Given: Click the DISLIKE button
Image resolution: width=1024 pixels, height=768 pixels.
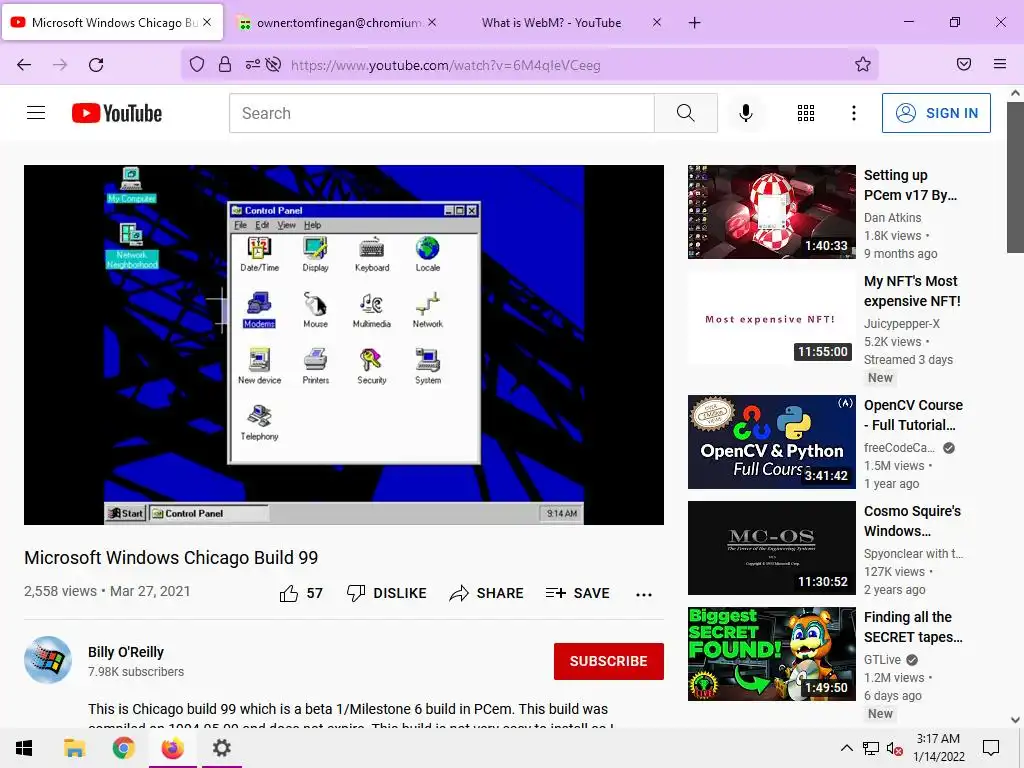Looking at the screenshot, I should [387, 593].
